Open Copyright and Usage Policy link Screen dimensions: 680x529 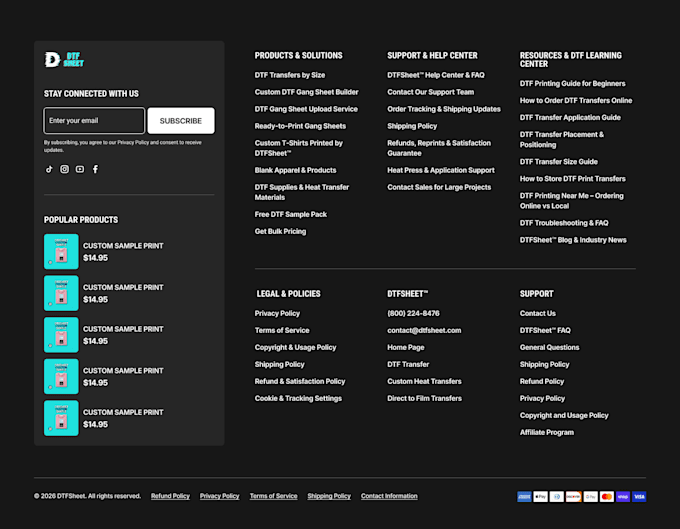(564, 415)
